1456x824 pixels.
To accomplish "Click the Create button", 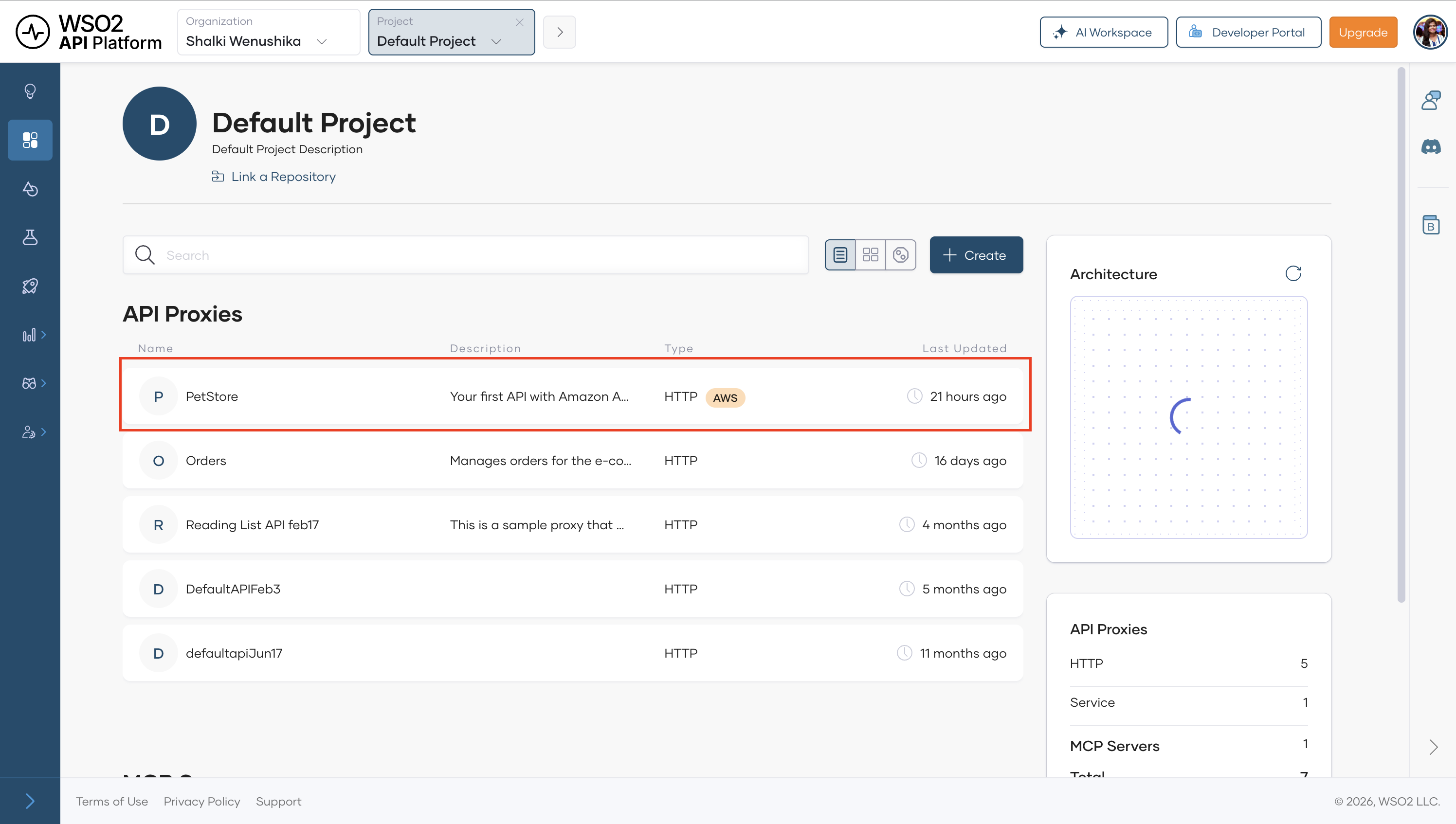I will [976, 255].
